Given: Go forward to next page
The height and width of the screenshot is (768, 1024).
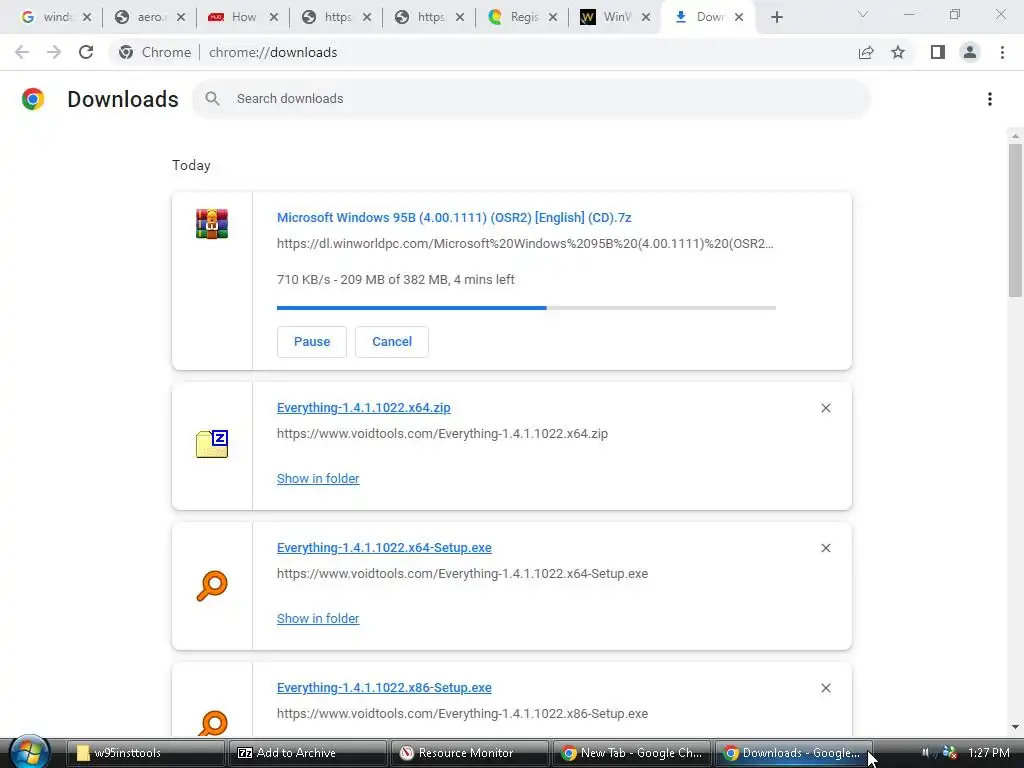Looking at the screenshot, I should pyautogui.click(x=54, y=52).
